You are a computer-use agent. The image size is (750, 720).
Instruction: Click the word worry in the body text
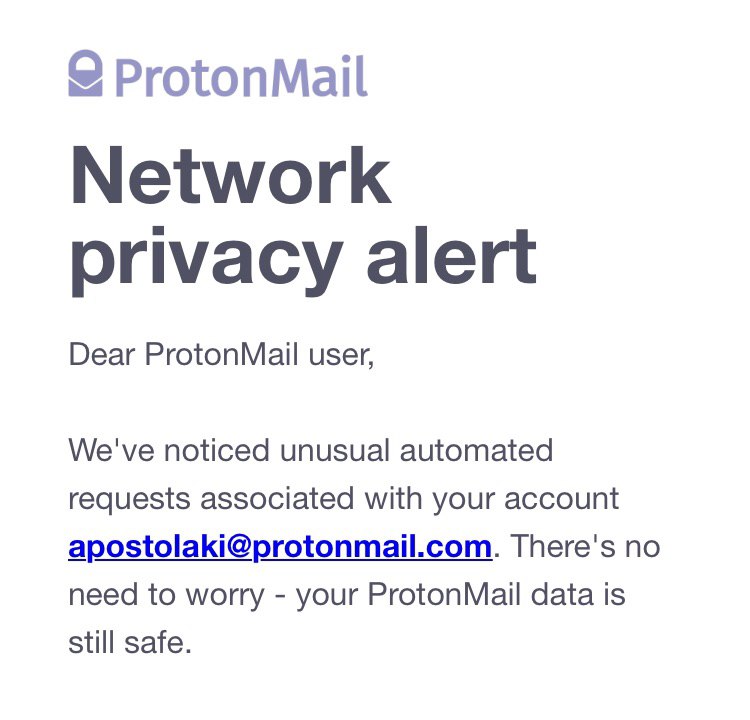tap(225, 596)
